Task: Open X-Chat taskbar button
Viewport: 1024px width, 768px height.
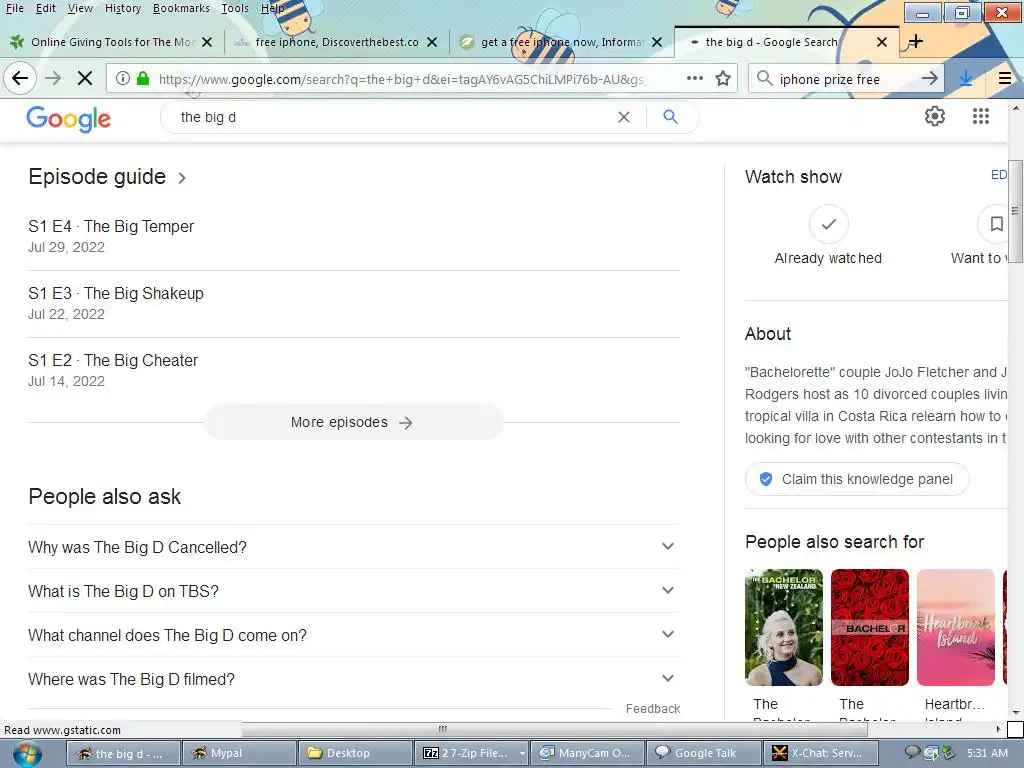Action: coord(818,753)
